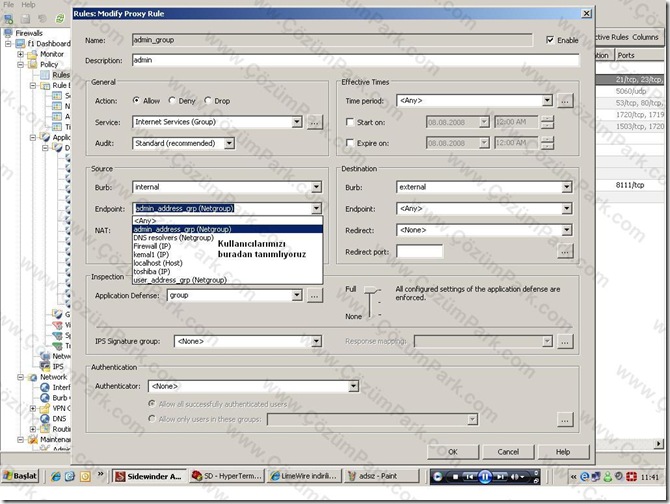The height and width of the screenshot is (504, 670).
Task: Click the add firewall toolbar icon
Action: click(x=9, y=19)
